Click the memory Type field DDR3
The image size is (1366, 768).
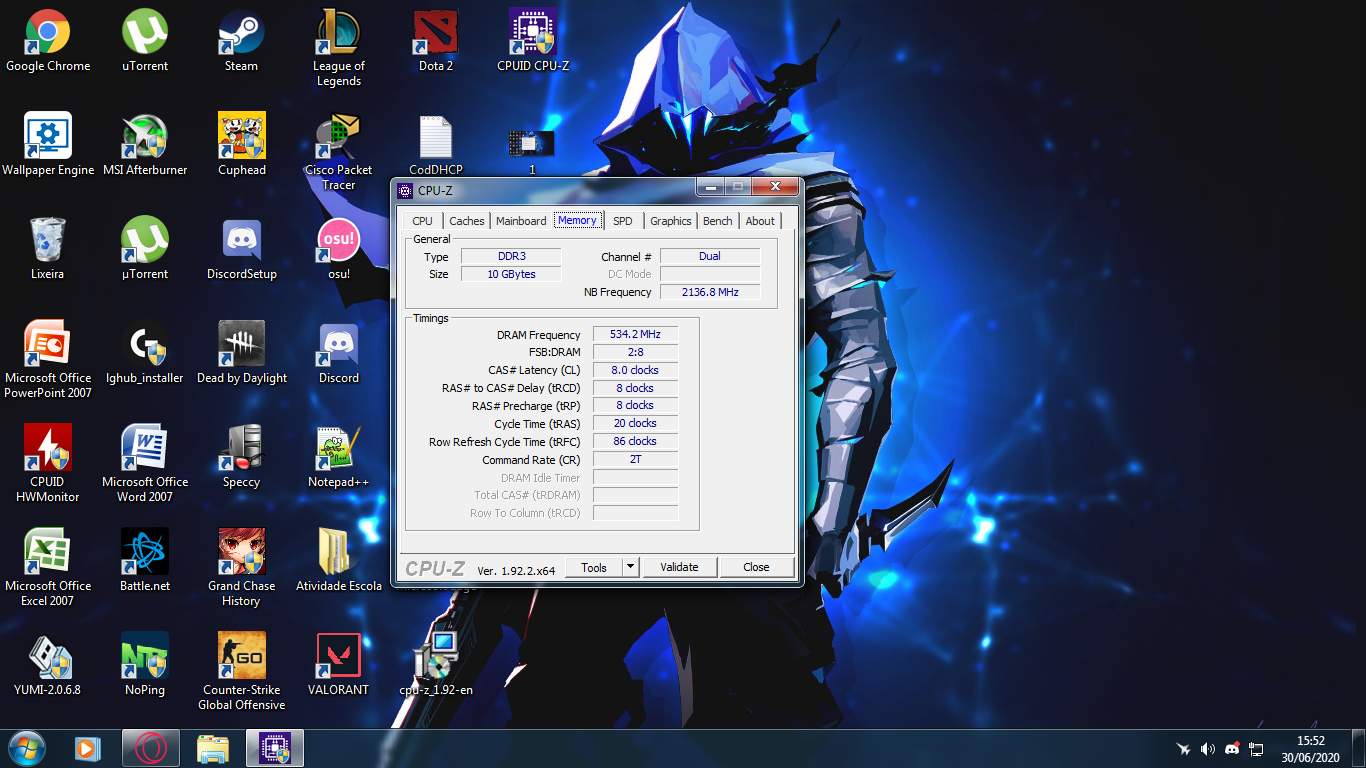coord(511,256)
